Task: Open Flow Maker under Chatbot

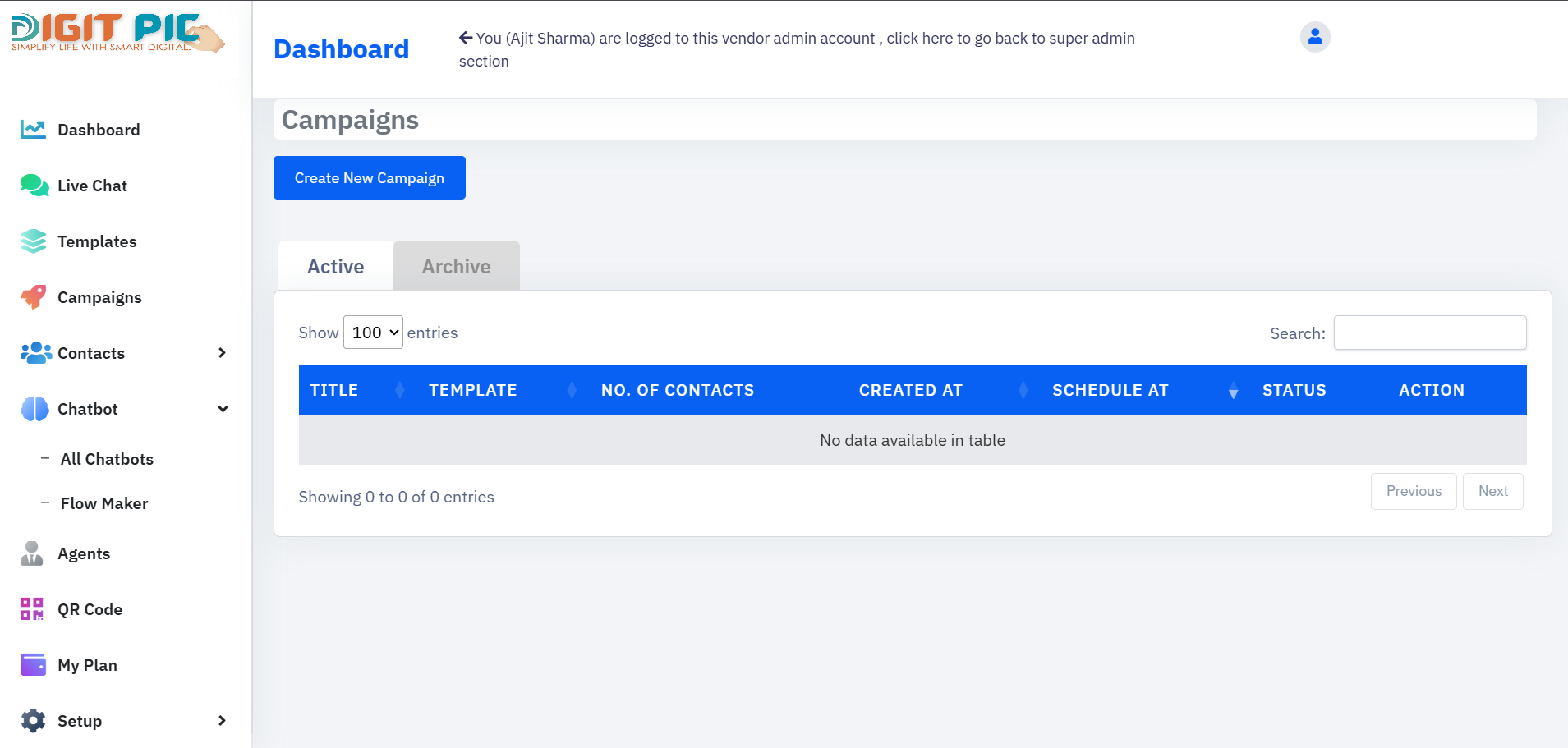Action: click(x=104, y=503)
